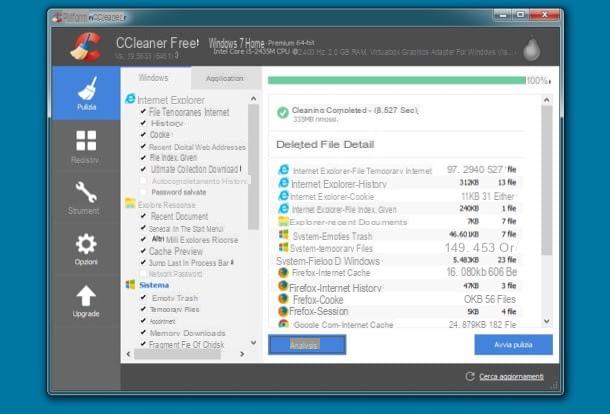Click down arrow of left options list
This screenshot has height=414, width=610.
click(253, 342)
